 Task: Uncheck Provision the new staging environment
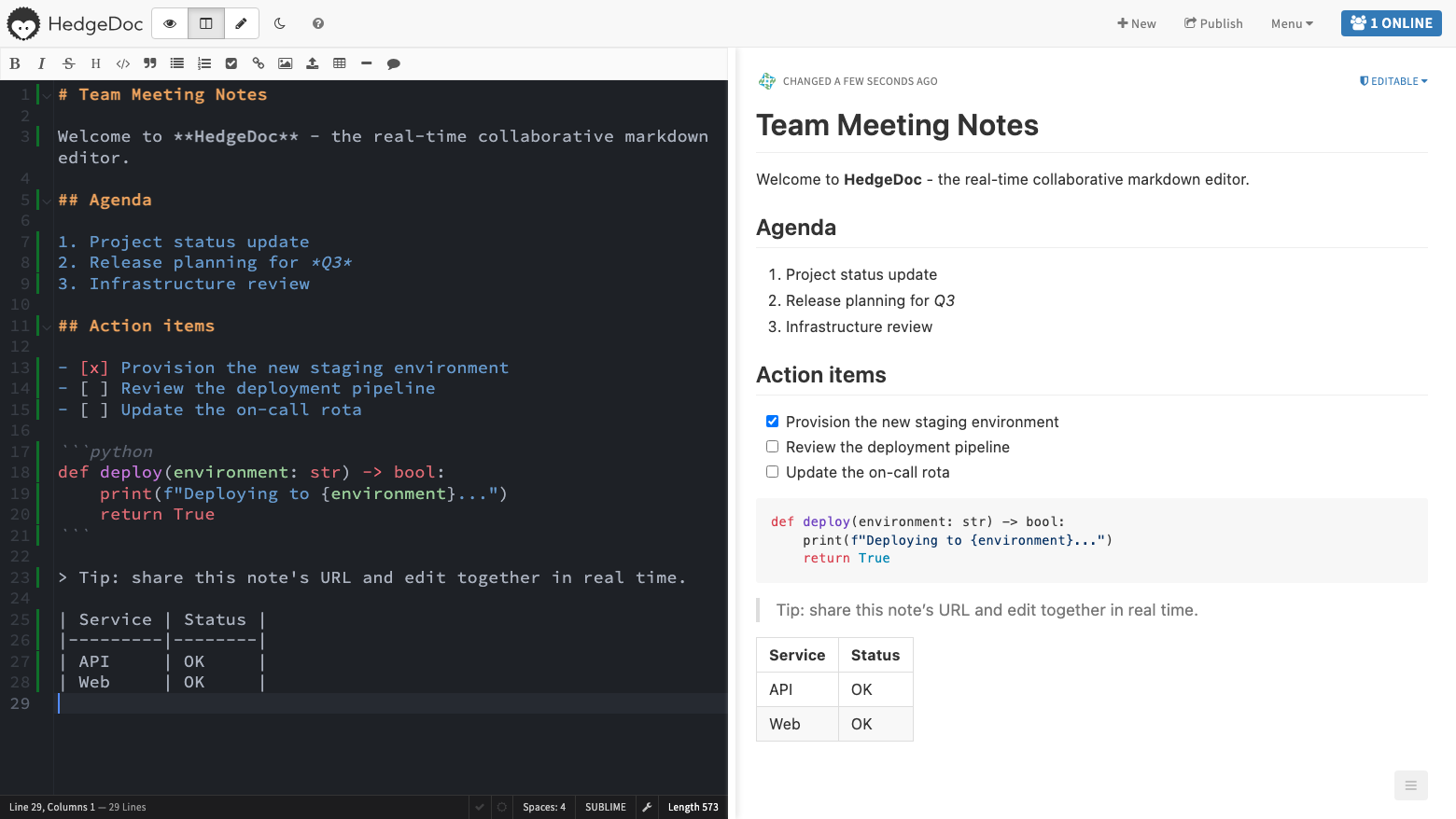click(x=772, y=422)
